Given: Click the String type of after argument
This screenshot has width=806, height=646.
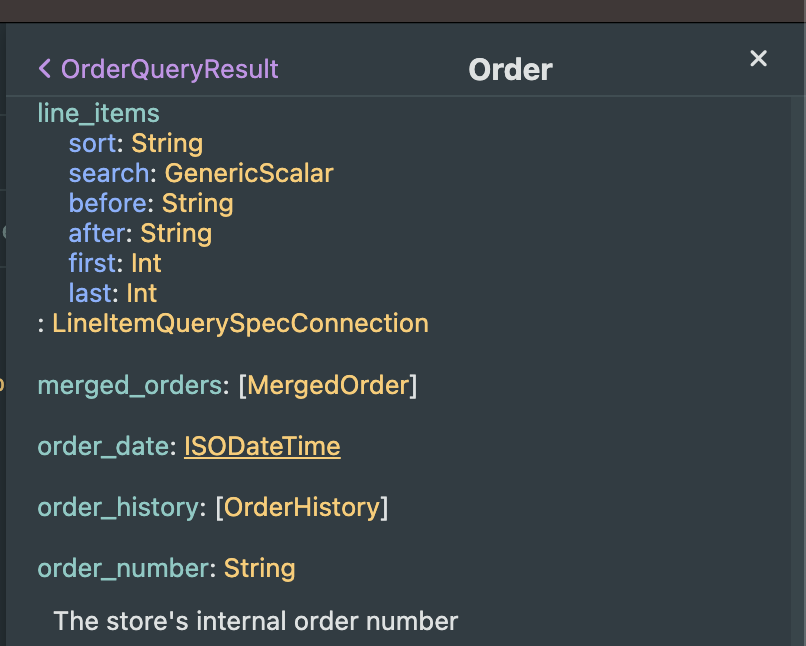Looking at the screenshot, I should (176, 233).
